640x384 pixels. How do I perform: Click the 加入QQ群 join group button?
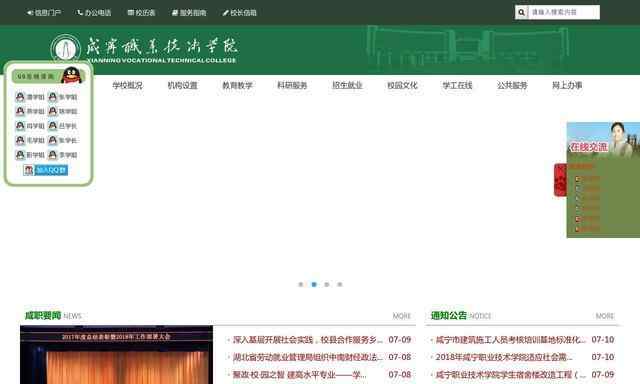[x=46, y=170]
